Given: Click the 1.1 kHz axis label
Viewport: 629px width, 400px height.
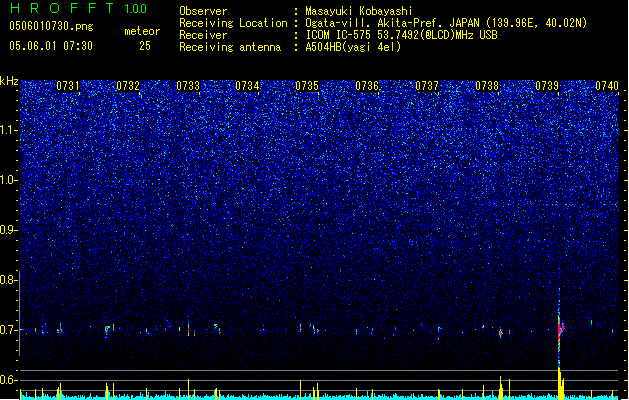Looking at the screenshot, I should (x=9, y=130).
